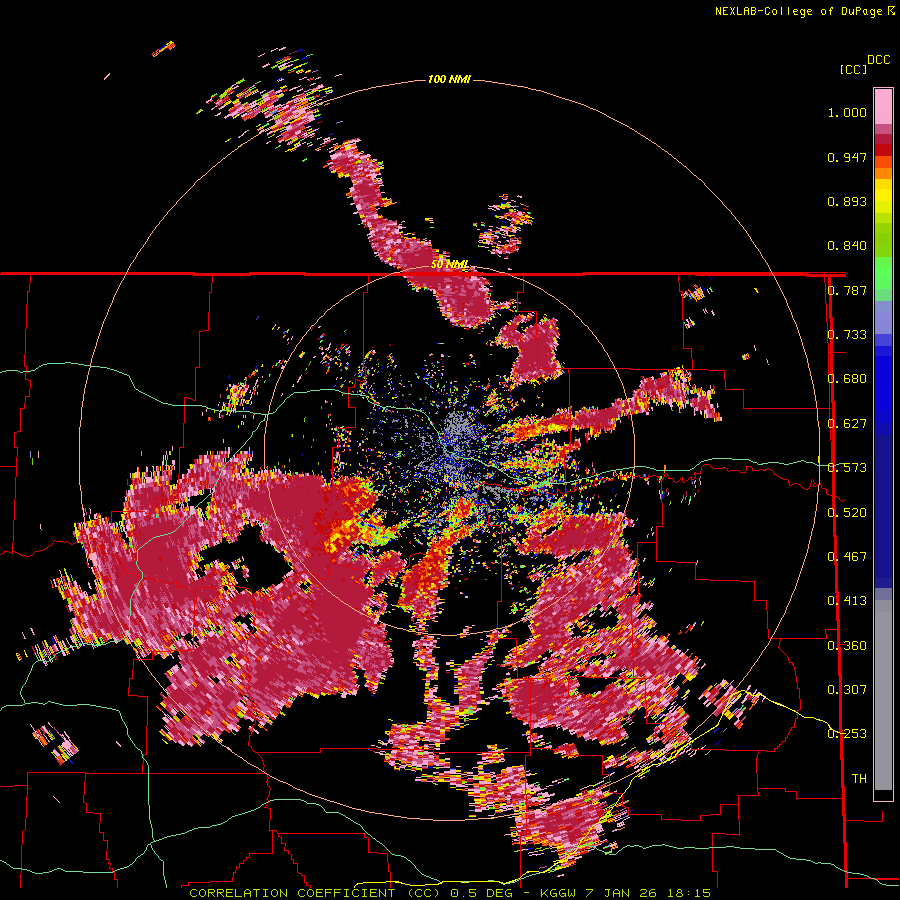This screenshot has height=900, width=900.
Task: Select the 0.893 legend value
Action: click(x=847, y=201)
